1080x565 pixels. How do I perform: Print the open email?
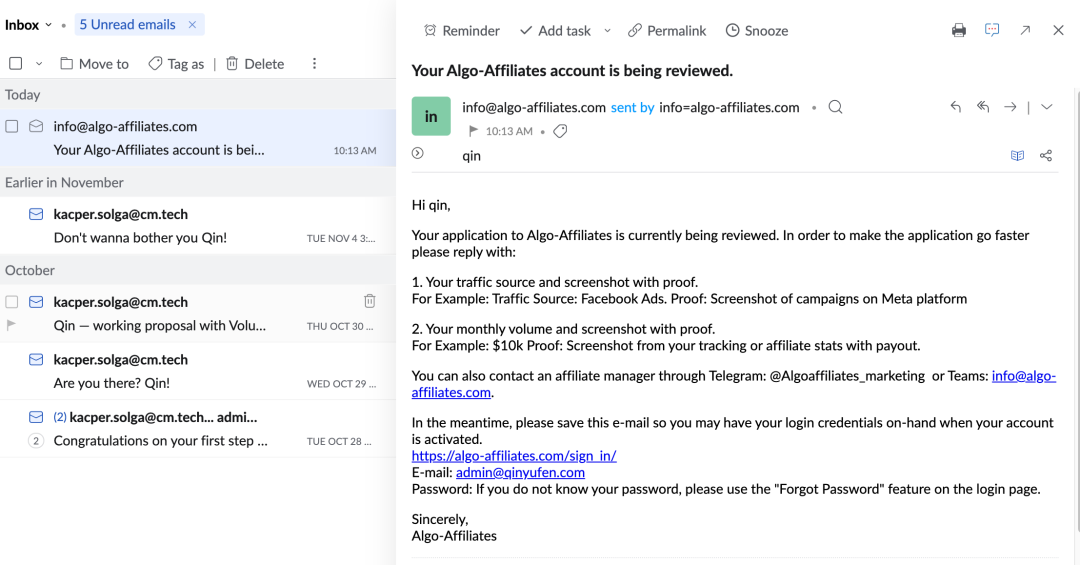tap(959, 30)
